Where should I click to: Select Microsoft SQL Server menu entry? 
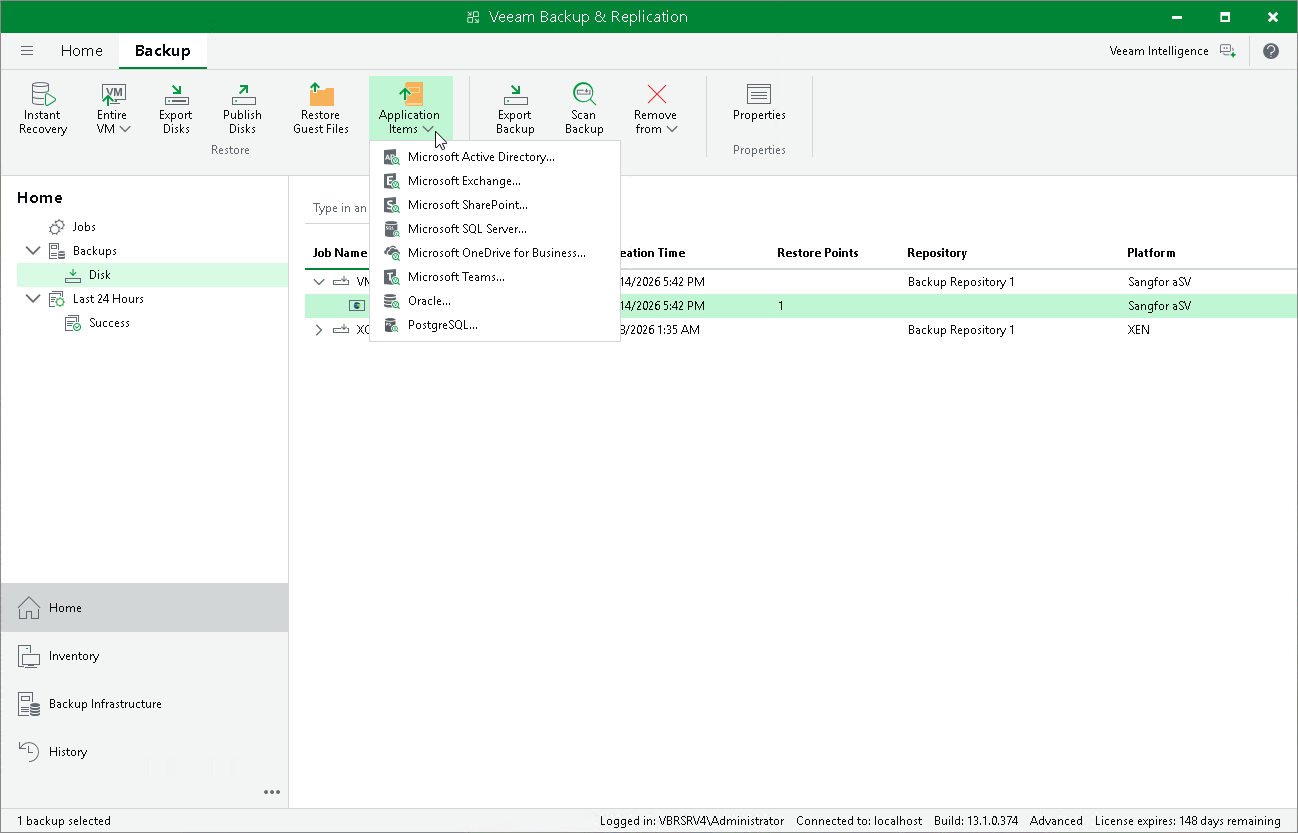click(x=495, y=229)
